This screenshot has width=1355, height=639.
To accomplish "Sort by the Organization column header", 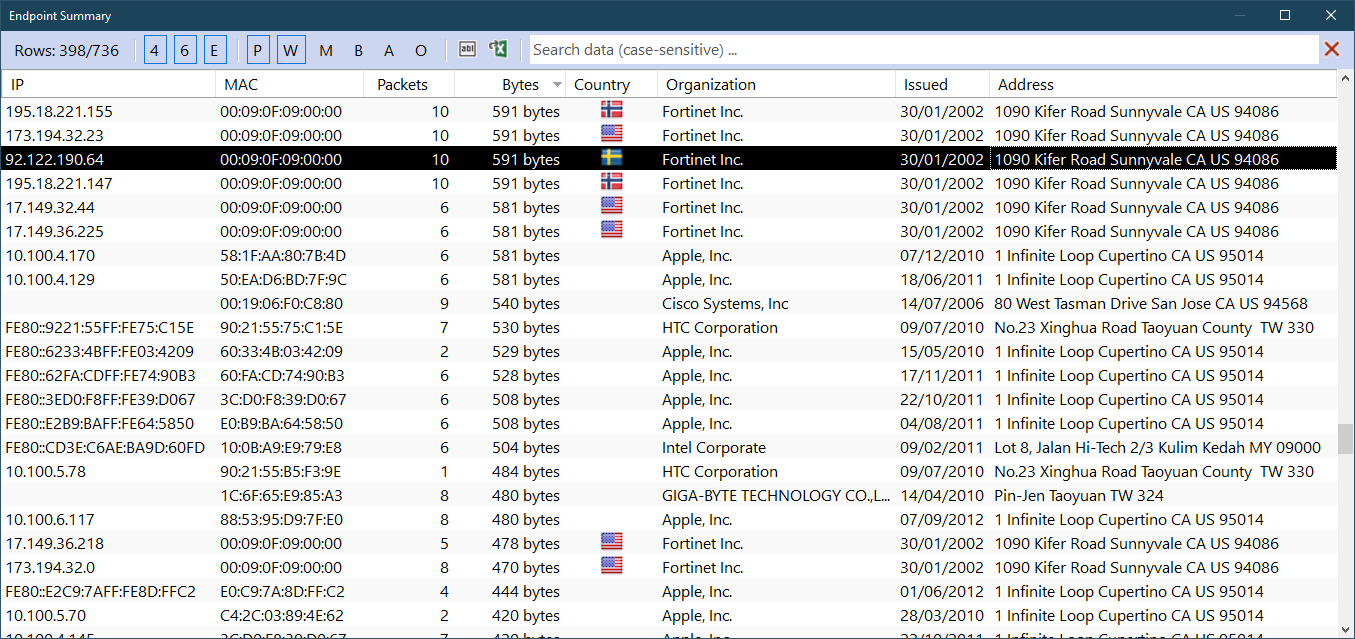I will 711,85.
